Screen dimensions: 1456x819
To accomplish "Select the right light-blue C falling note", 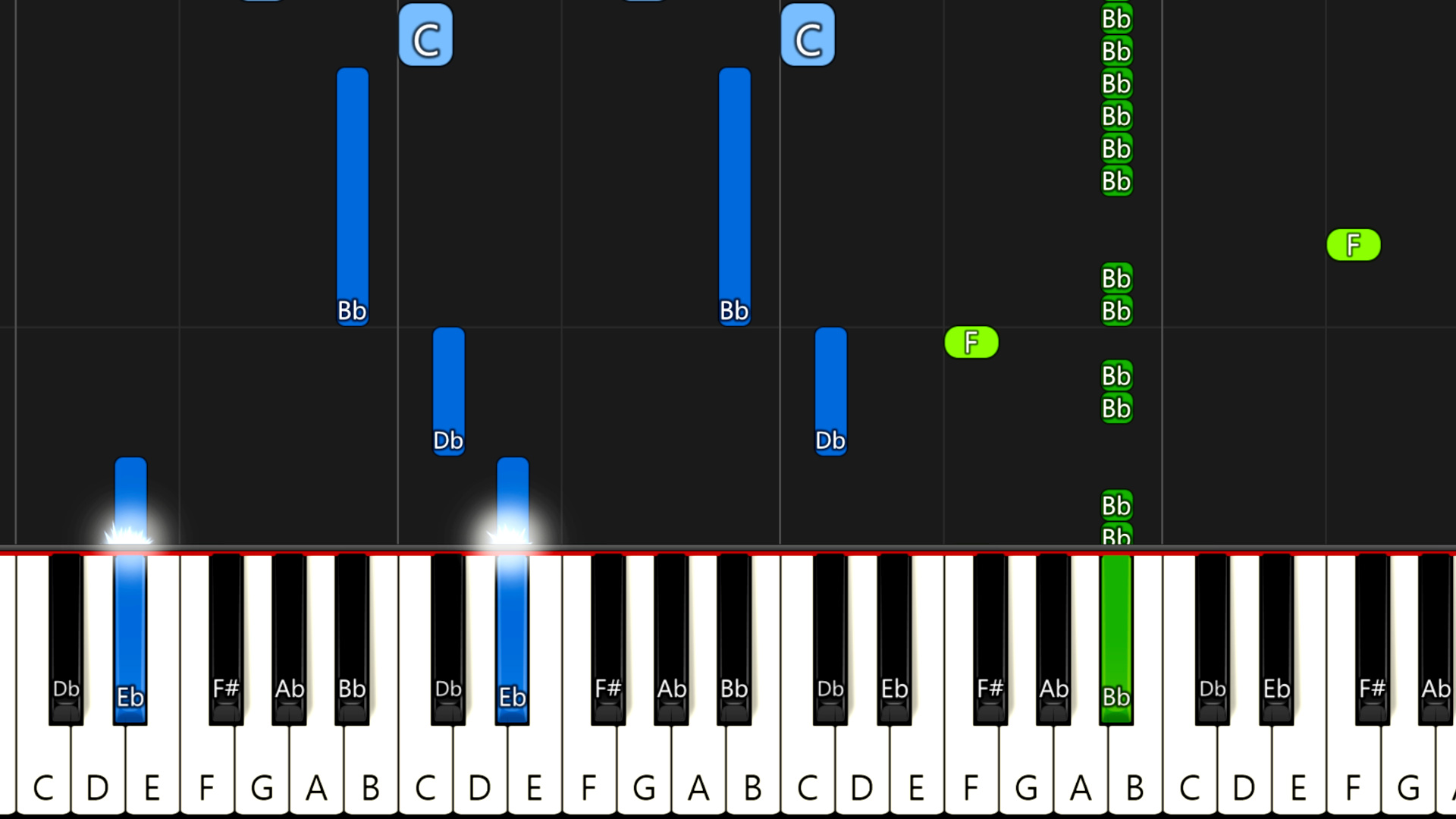I will click(808, 35).
